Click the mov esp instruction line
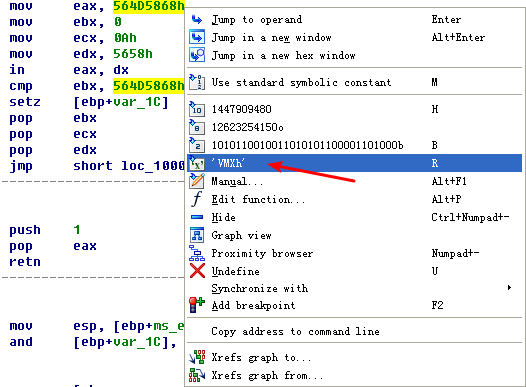 [x=97, y=326]
